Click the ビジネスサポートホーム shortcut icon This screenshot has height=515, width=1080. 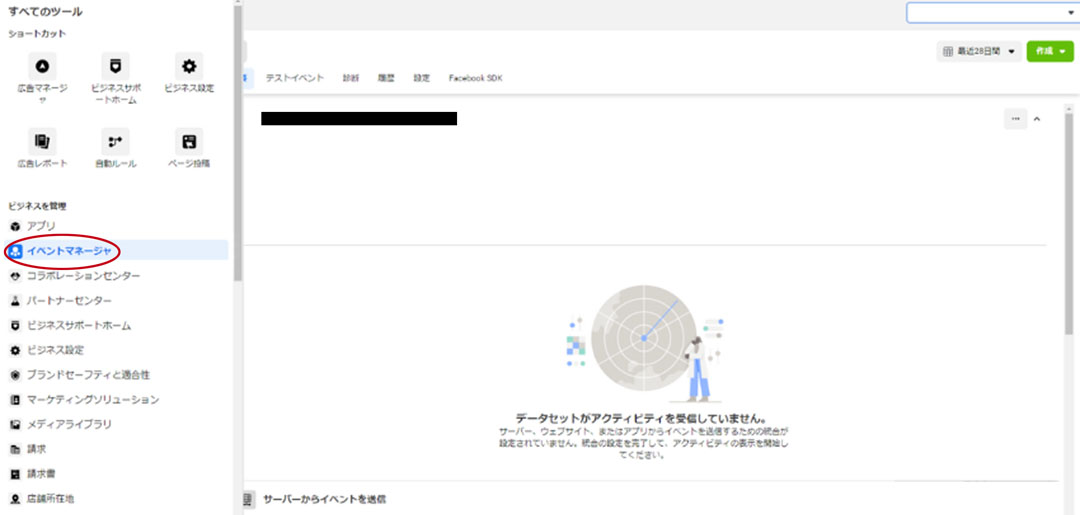(115, 67)
